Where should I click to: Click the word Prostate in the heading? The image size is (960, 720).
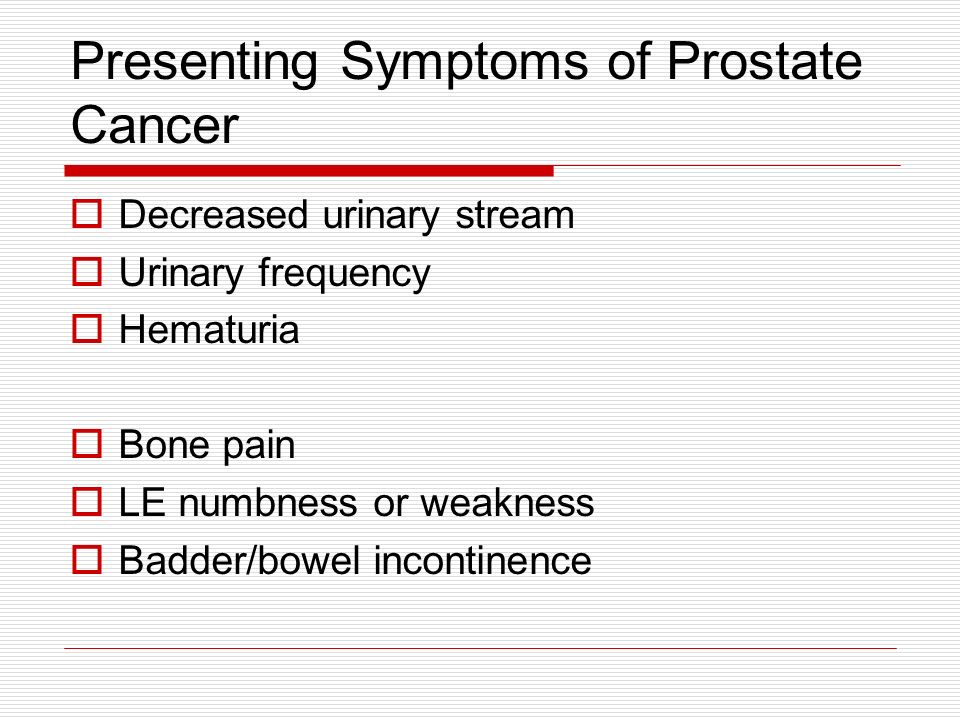[764, 61]
